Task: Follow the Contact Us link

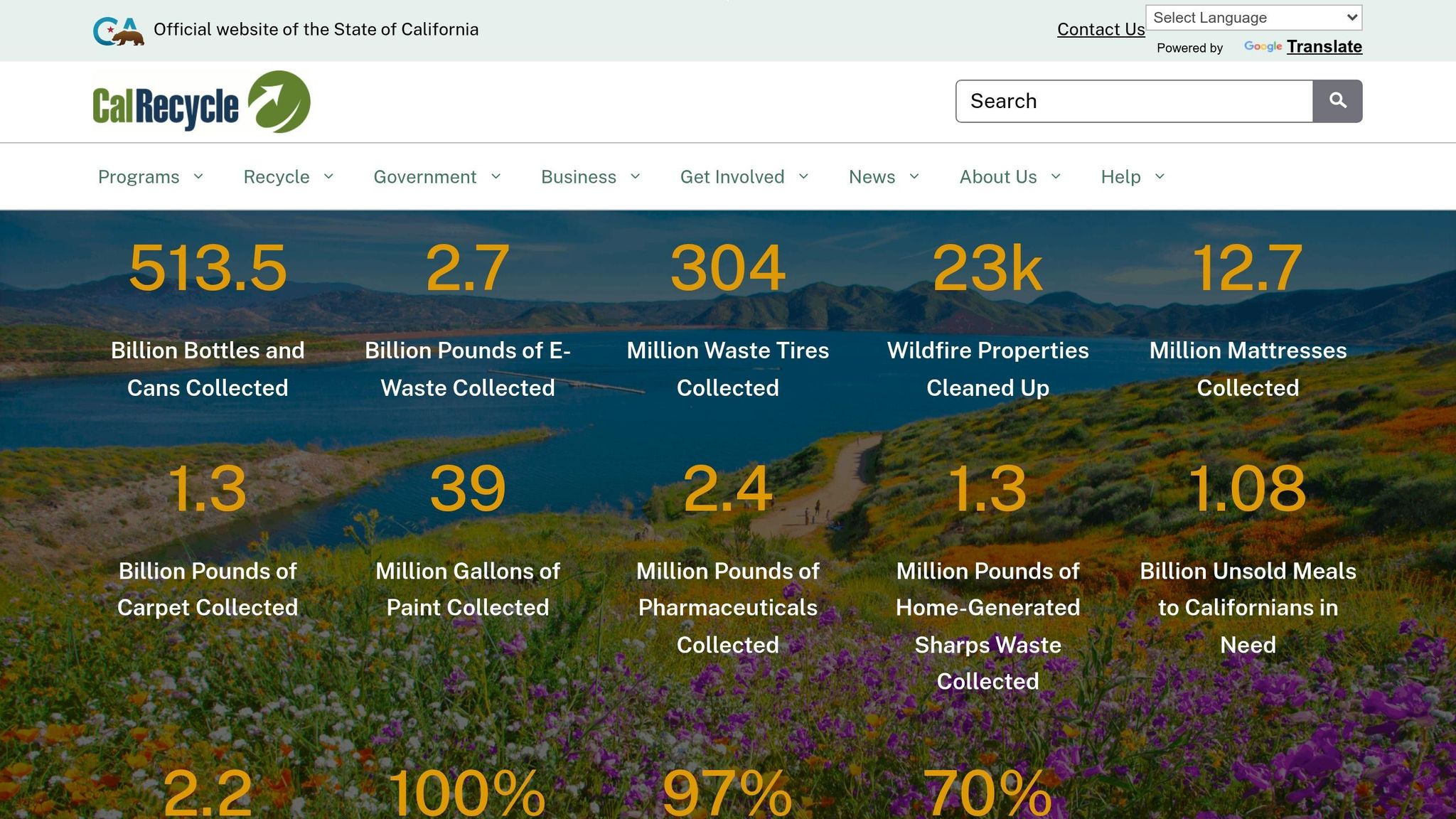Action: (1101, 29)
